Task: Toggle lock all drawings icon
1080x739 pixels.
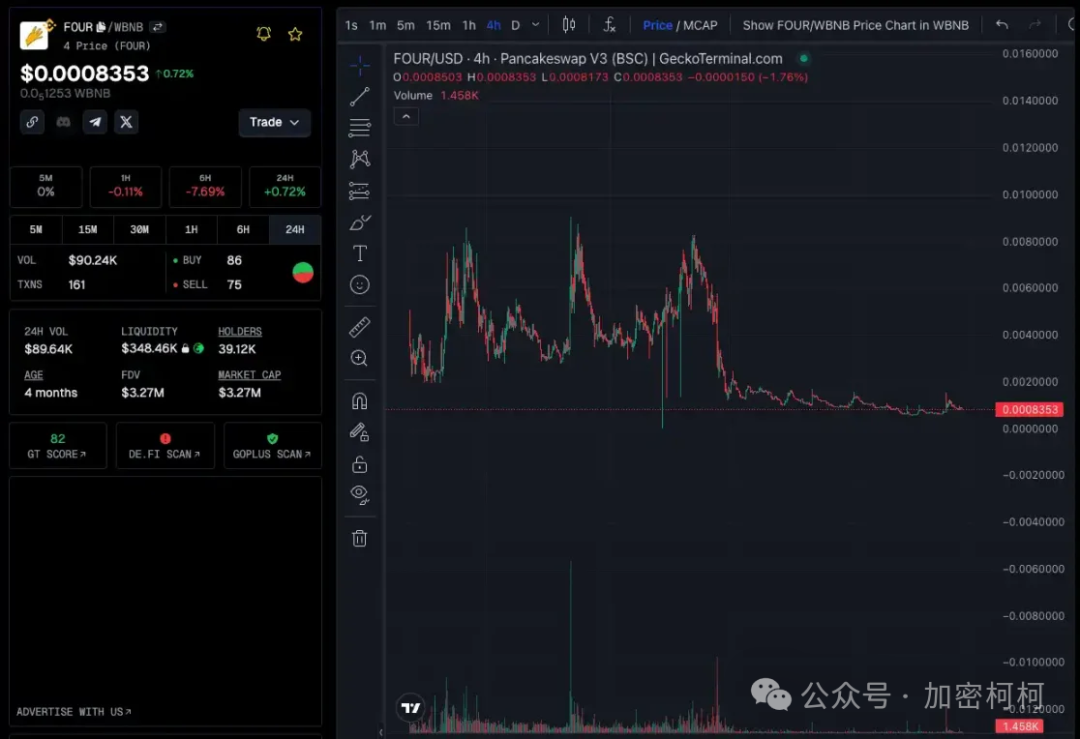Action: 360,464
